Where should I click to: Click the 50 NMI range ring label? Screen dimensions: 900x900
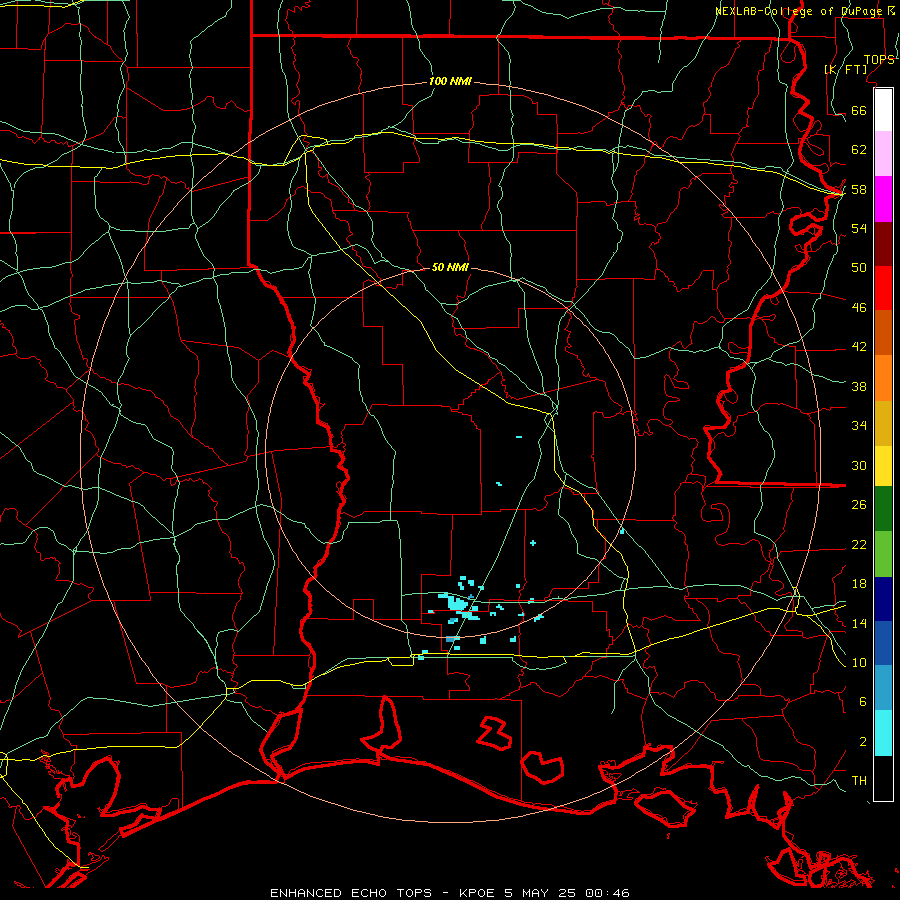point(450,267)
